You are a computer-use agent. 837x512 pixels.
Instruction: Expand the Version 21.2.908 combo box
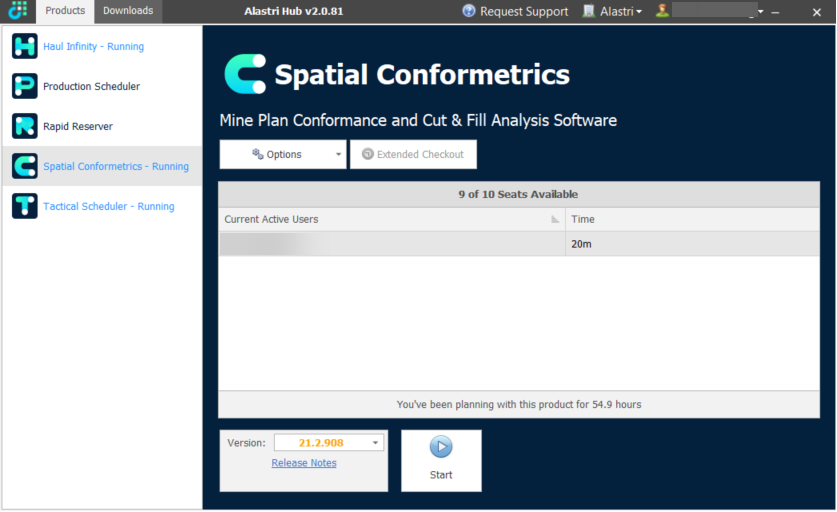(329, 443)
